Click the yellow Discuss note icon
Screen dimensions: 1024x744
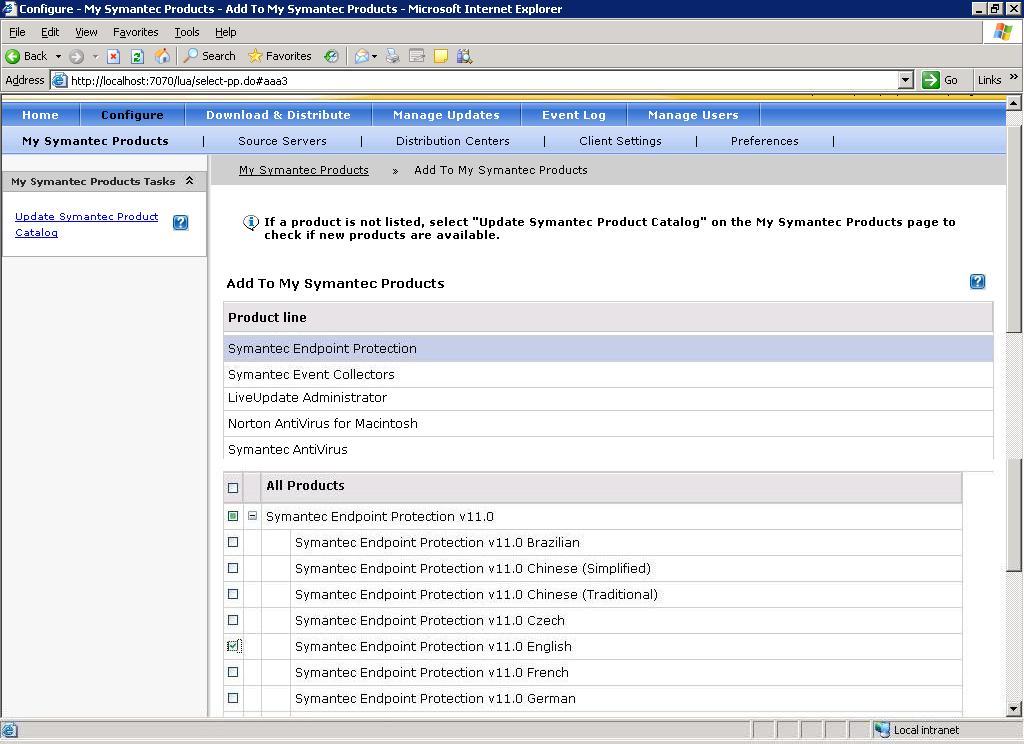(x=441, y=56)
